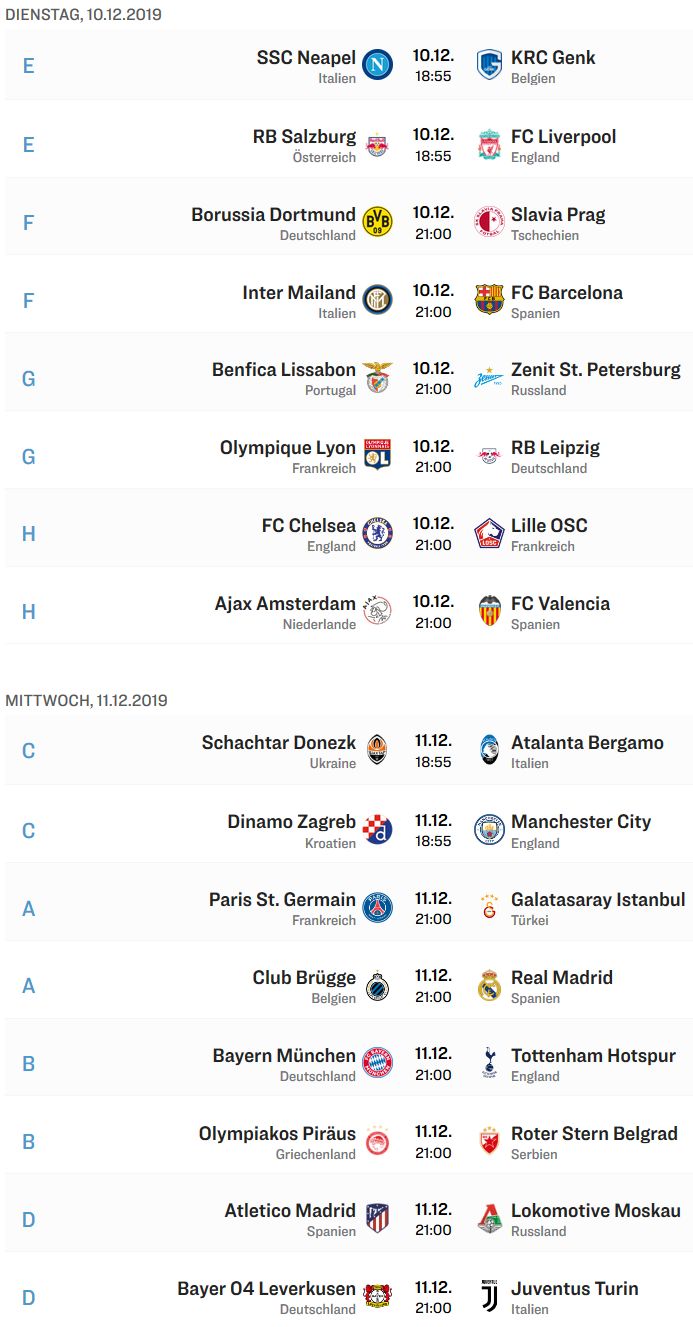Select group E of Neapel match
This screenshot has width=693, height=1327.
(28, 66)
